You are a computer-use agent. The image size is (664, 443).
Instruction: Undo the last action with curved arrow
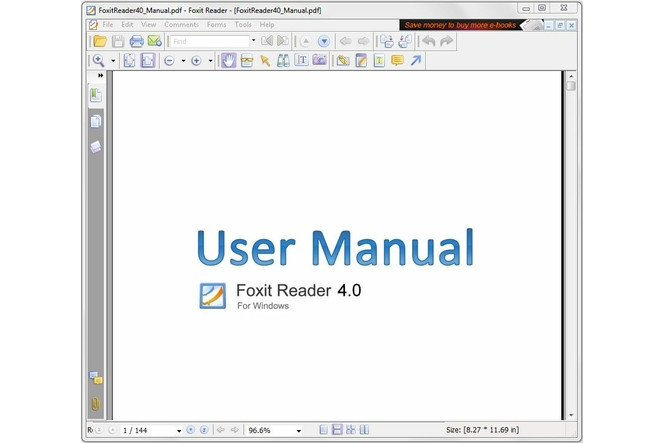tap(429, 41)
